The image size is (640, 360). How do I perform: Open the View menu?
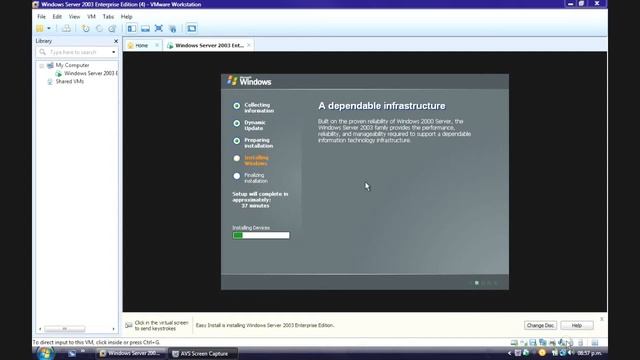(74, 16)
